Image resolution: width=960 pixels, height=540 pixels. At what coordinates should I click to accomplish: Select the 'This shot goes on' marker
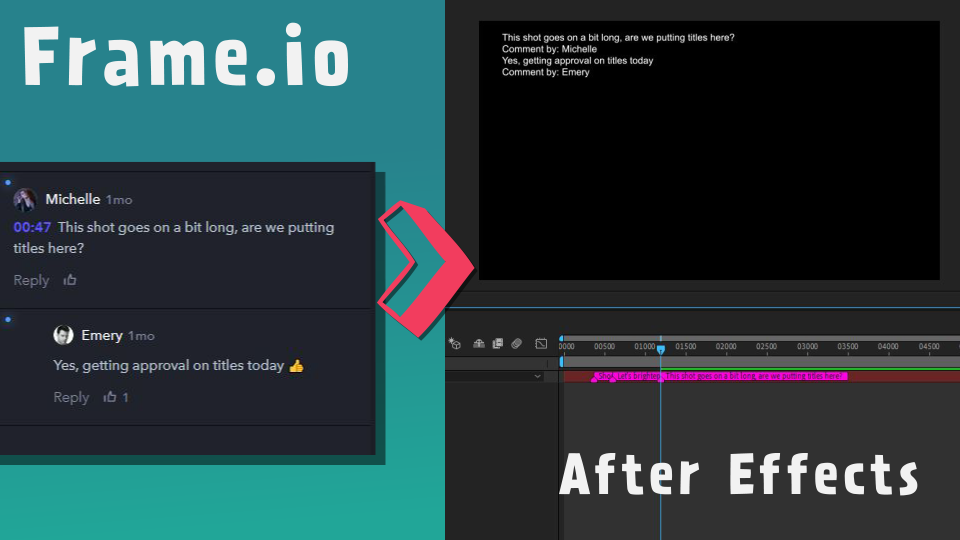tap(756, 376)
